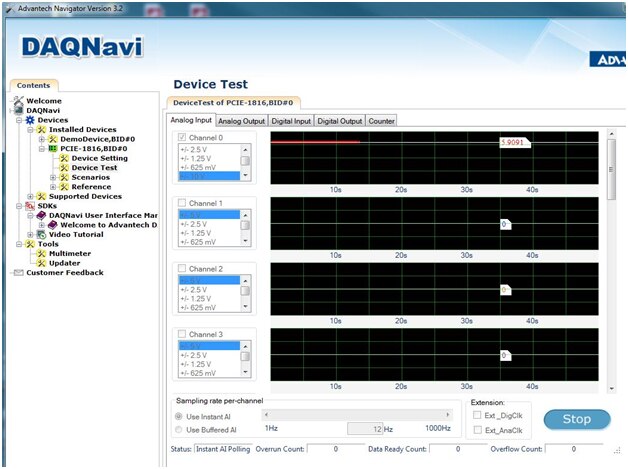Image resolution: width=628 pixels, height=469 pixels.
Task: Toggle the Channel 0 checkbox
Action: tap(182, 137)
